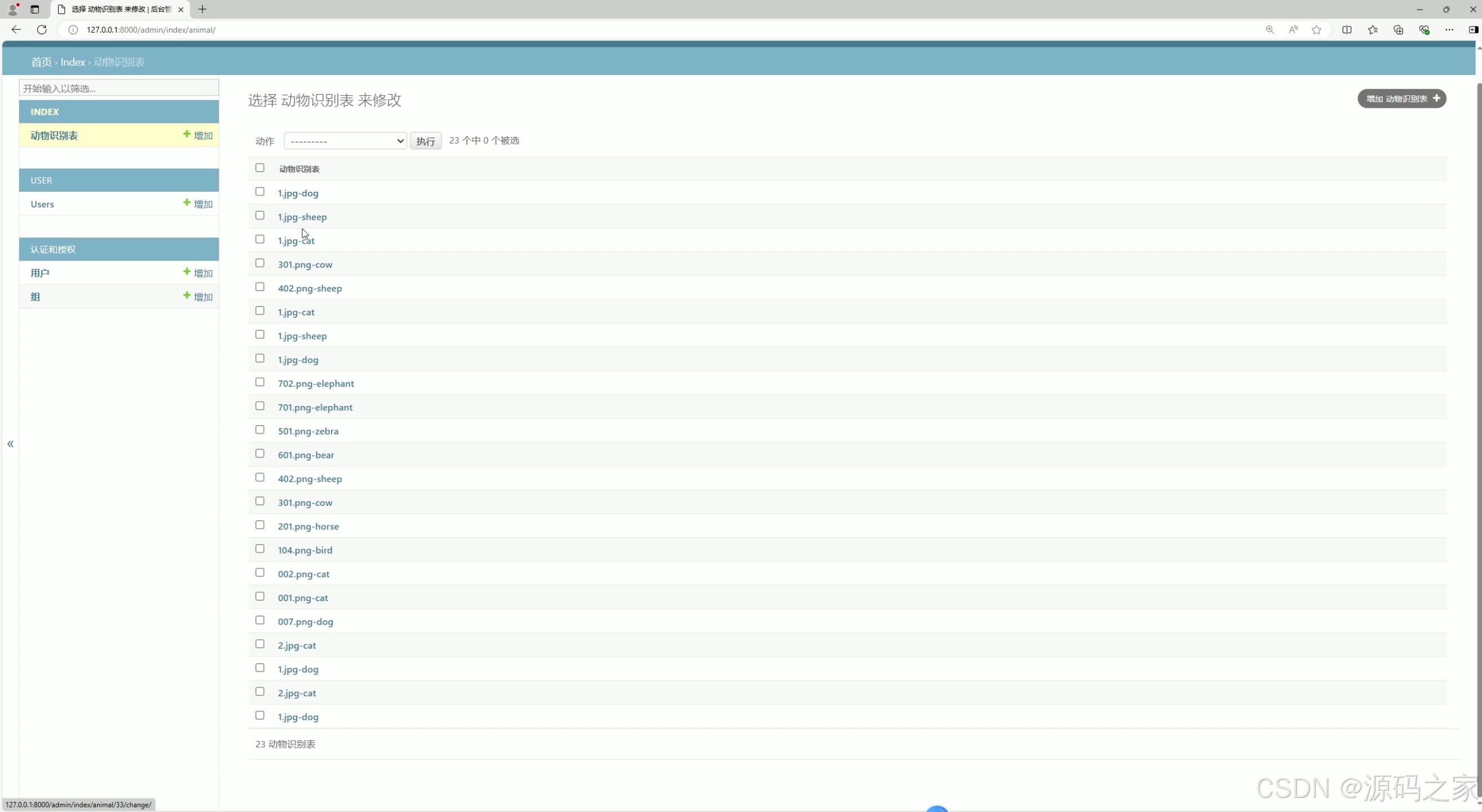Image resolution: width=1482 pixels, height=812 pixels.
Task: Open 组 in the sidebar menu
Action: point(35,297)
